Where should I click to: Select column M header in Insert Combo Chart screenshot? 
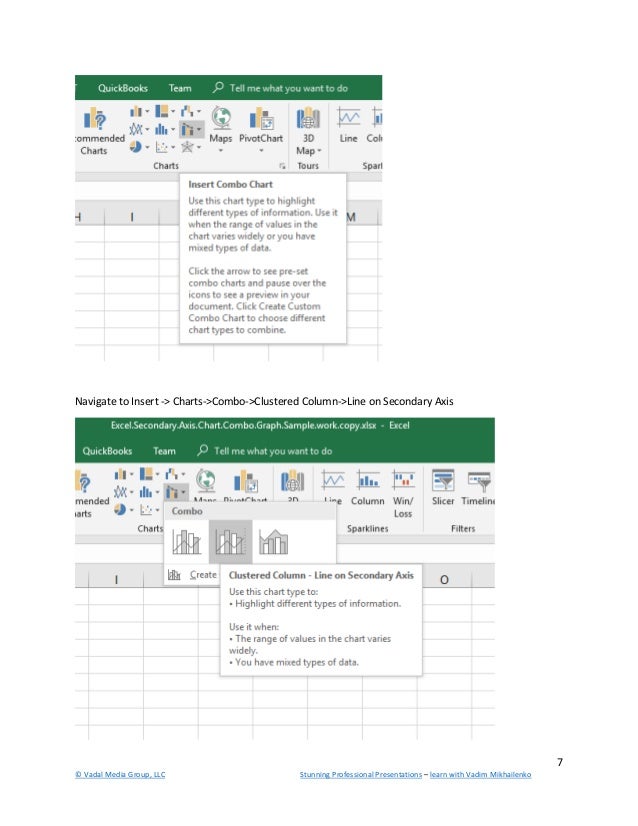(362, 217)
